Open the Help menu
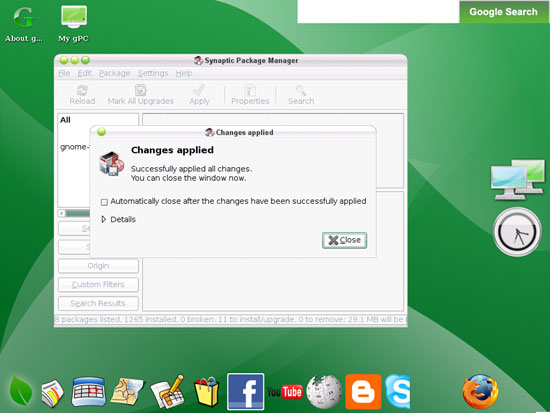 [x=184, y=73]
